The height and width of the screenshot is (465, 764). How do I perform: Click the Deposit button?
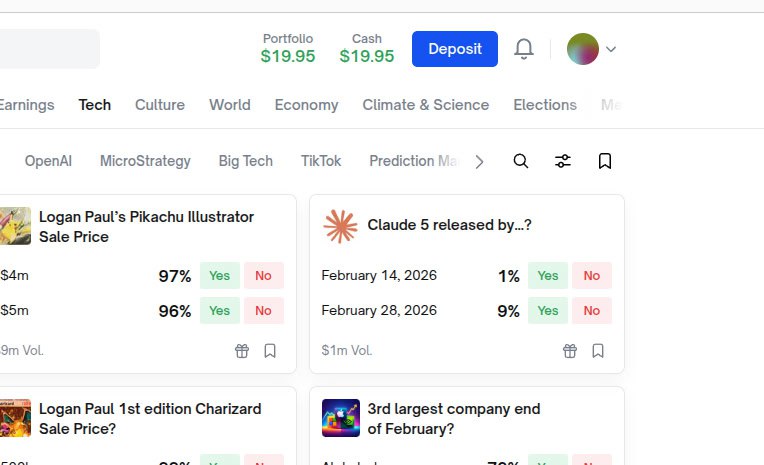point(455,49)
